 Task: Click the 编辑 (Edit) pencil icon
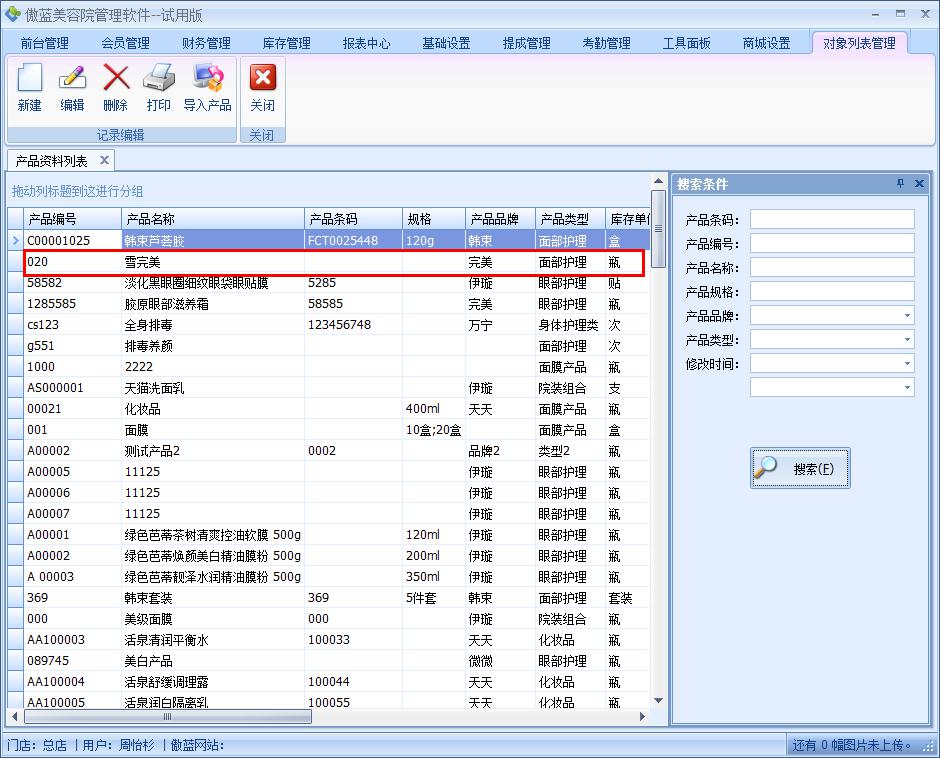[x=72, y=79]
